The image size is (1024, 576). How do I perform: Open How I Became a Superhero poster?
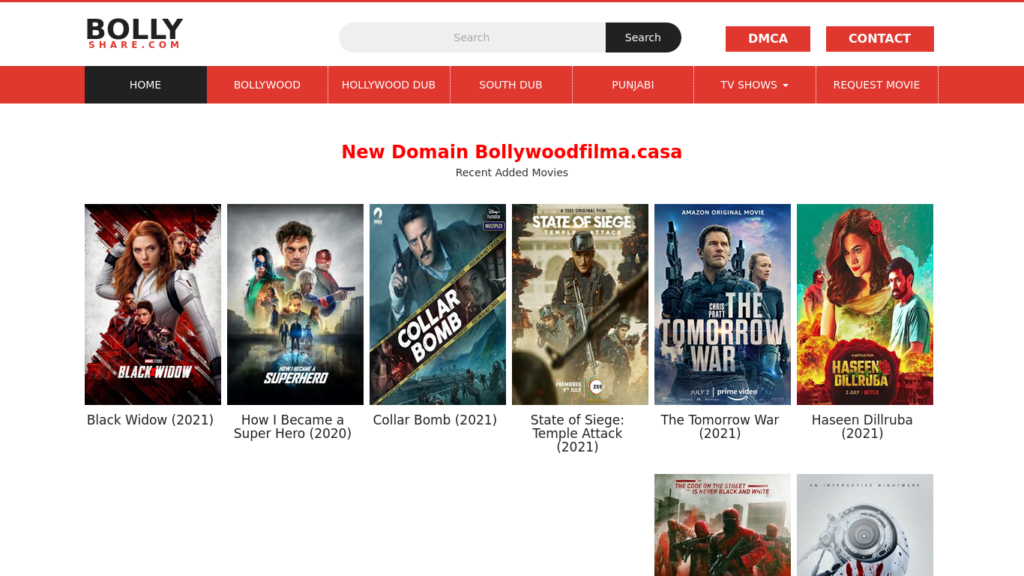(x=295, y=304)
